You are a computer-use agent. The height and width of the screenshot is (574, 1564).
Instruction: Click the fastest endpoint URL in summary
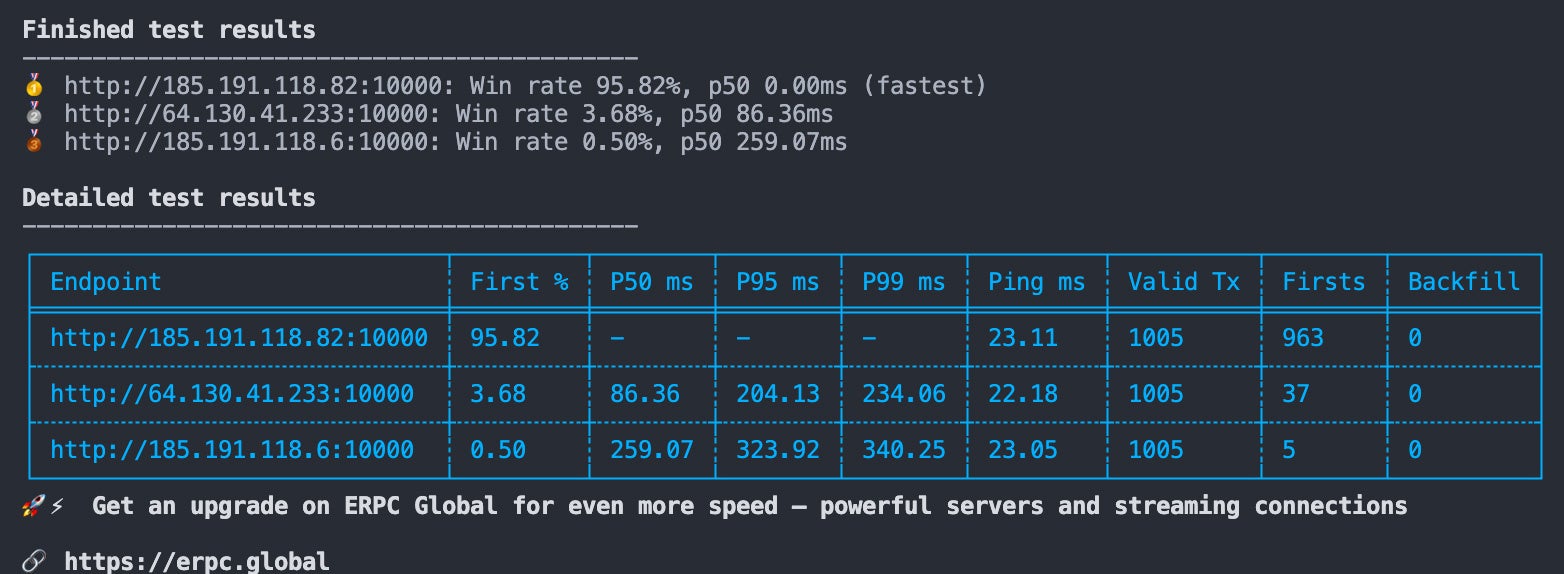coord(252,86)
